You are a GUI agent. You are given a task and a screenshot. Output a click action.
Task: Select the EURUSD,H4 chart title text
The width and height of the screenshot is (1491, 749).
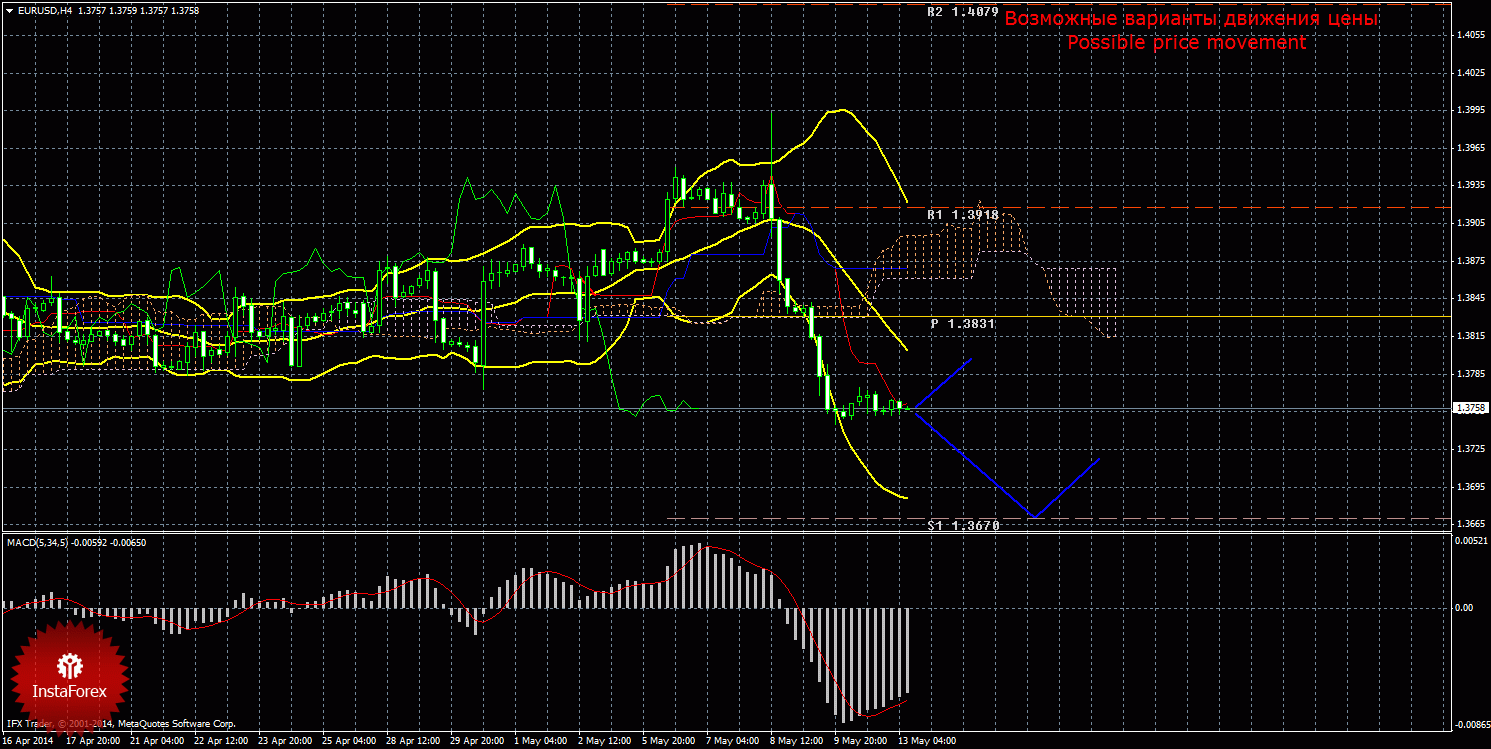[x=43, y=10]
